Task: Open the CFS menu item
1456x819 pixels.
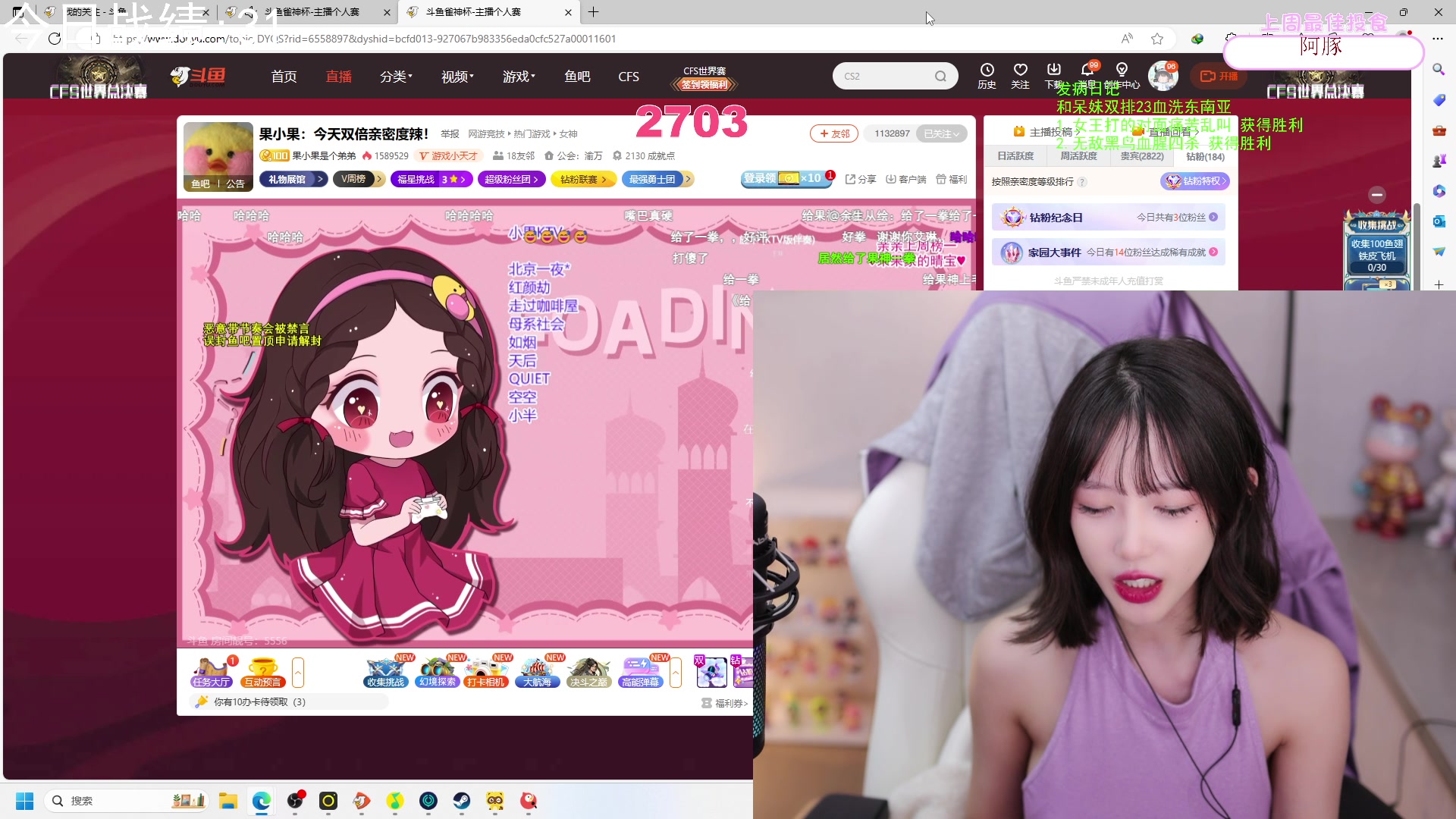Action: click(629, 77)
